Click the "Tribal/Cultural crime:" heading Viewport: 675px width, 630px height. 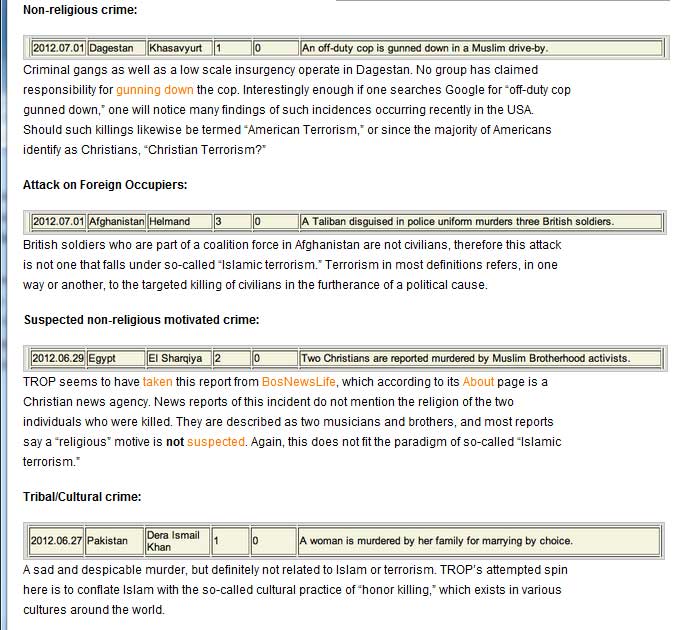point(82,496)
